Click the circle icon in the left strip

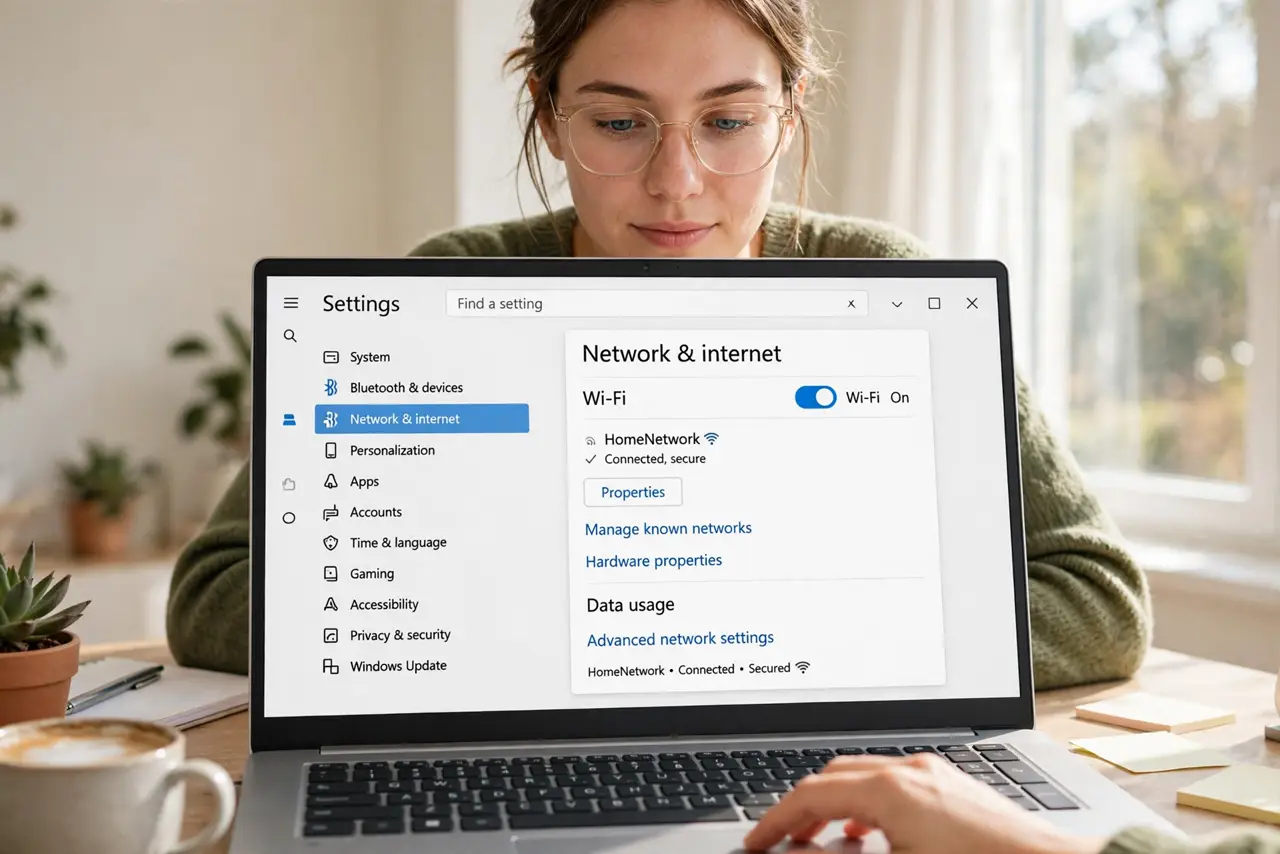(289, 518)
